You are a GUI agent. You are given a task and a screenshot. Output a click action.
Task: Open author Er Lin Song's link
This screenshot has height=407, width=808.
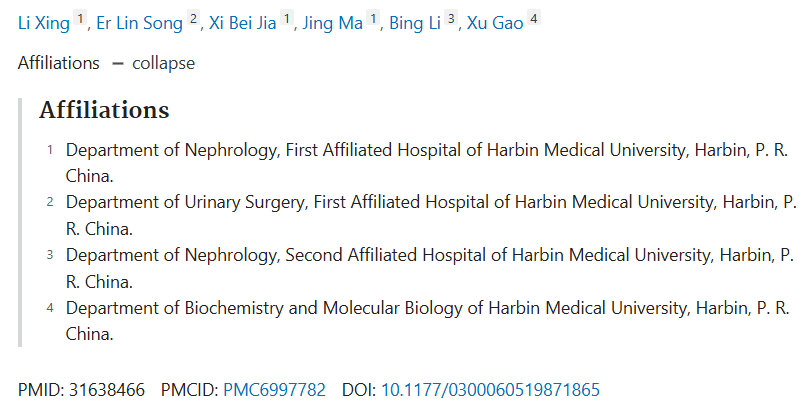tap(140, 23)
